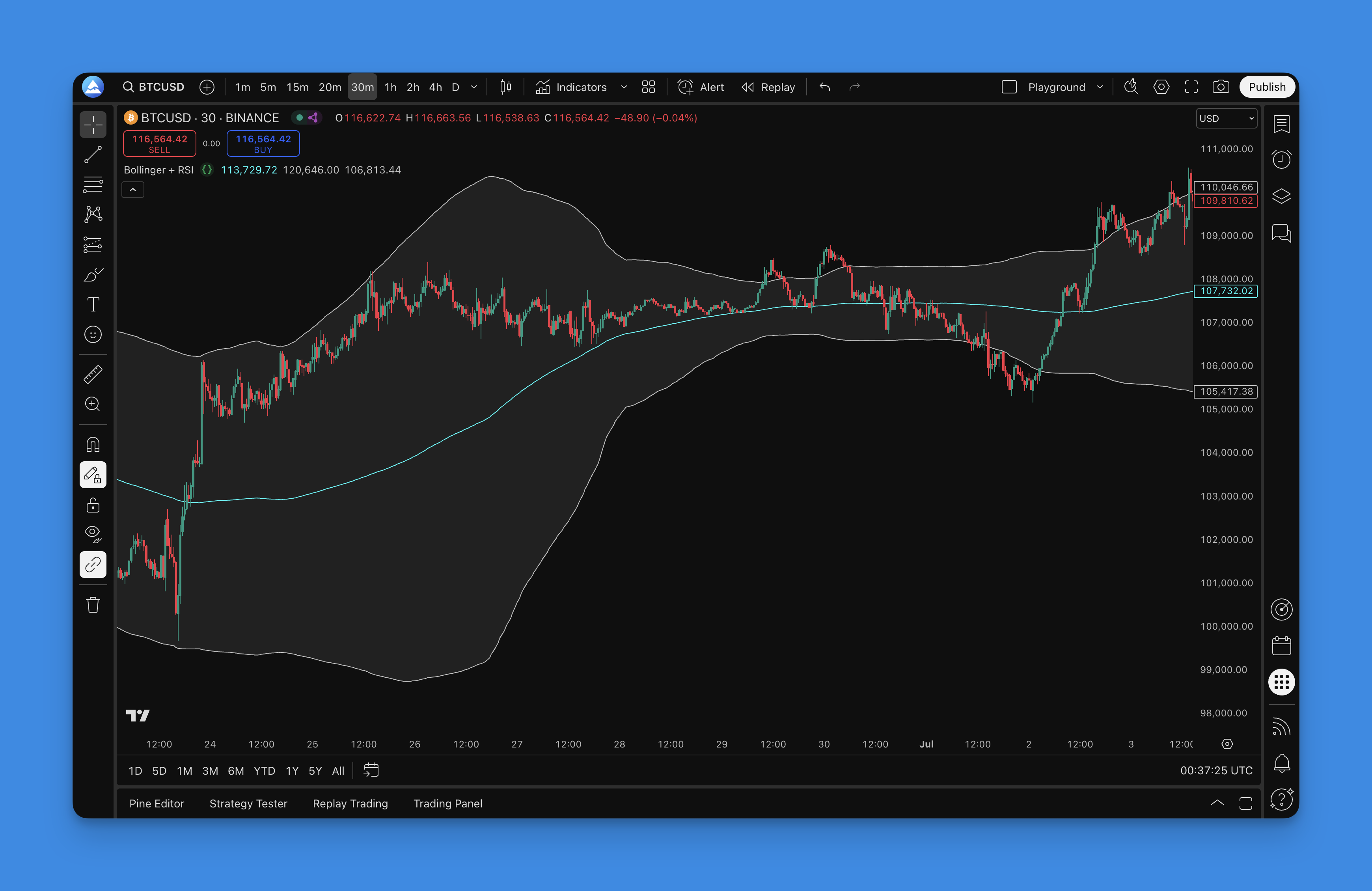Select the text annotation tool

pos(93,304)
